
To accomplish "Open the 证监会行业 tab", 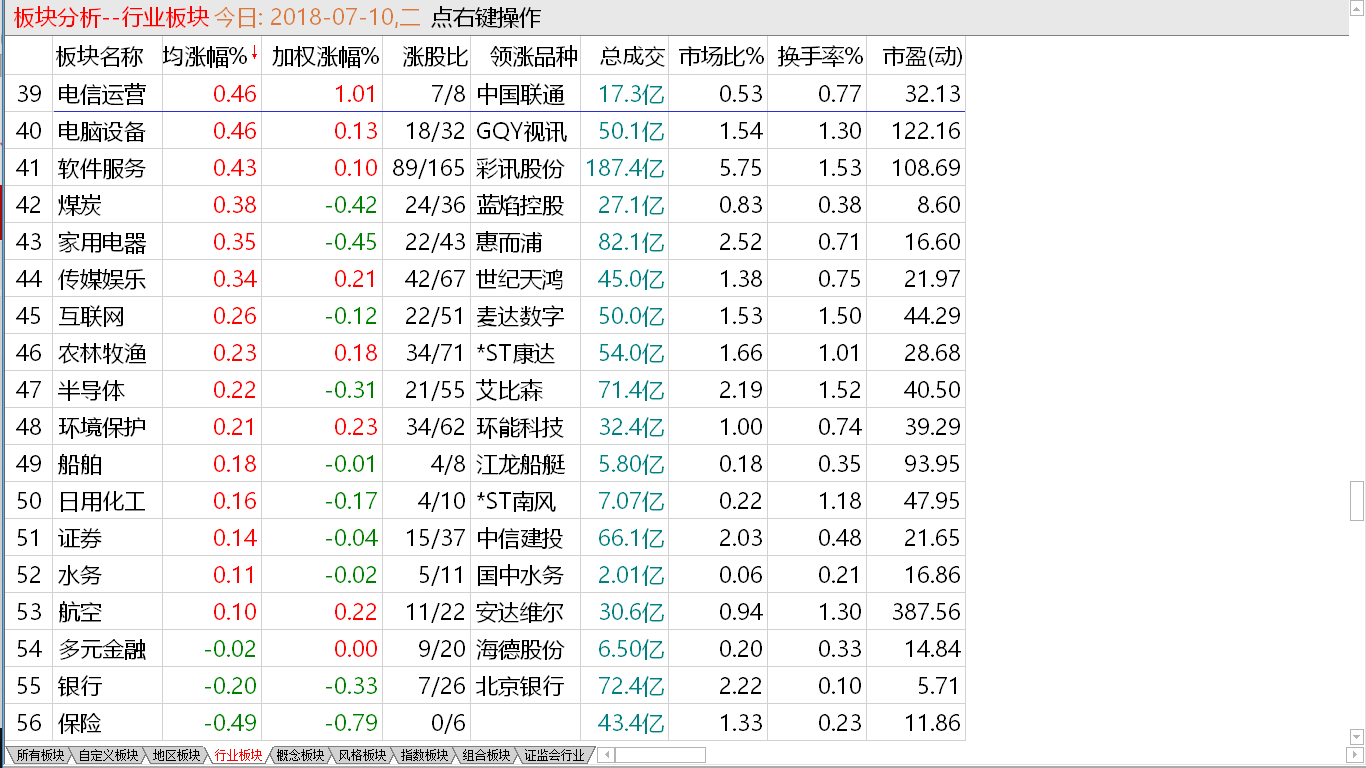I will 553,755.
